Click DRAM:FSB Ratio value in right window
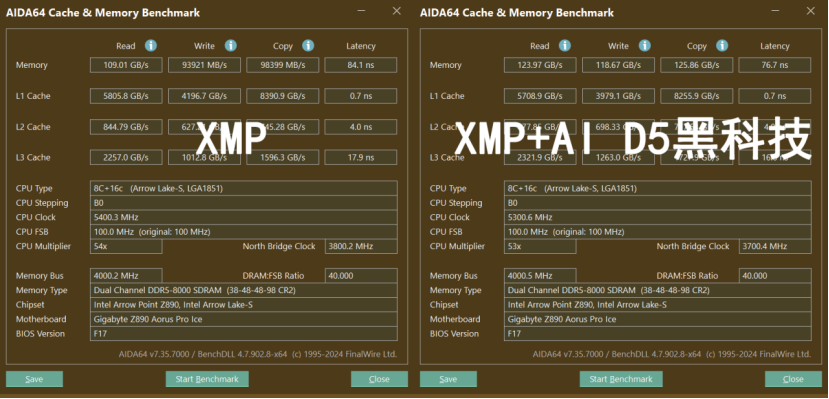 [775, 276]
